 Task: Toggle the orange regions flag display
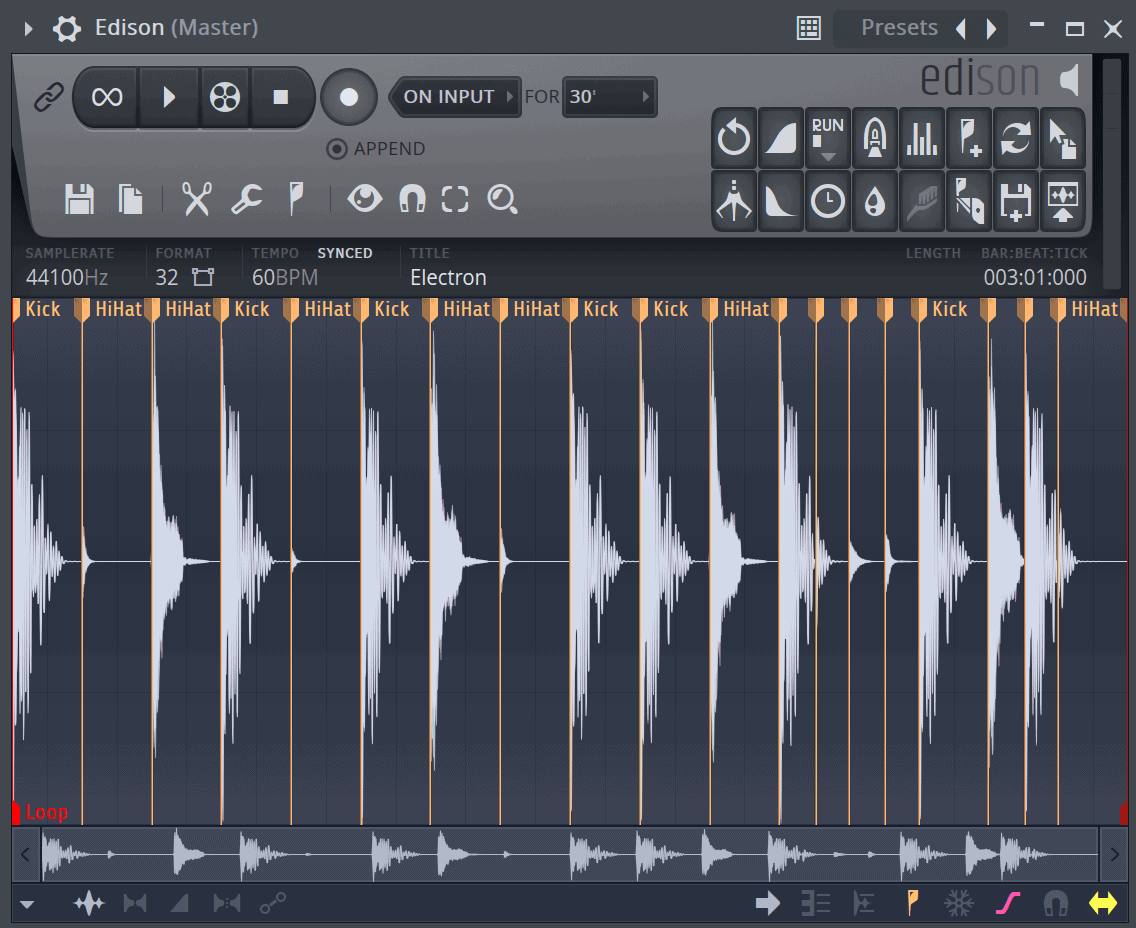tap(912, 903)
